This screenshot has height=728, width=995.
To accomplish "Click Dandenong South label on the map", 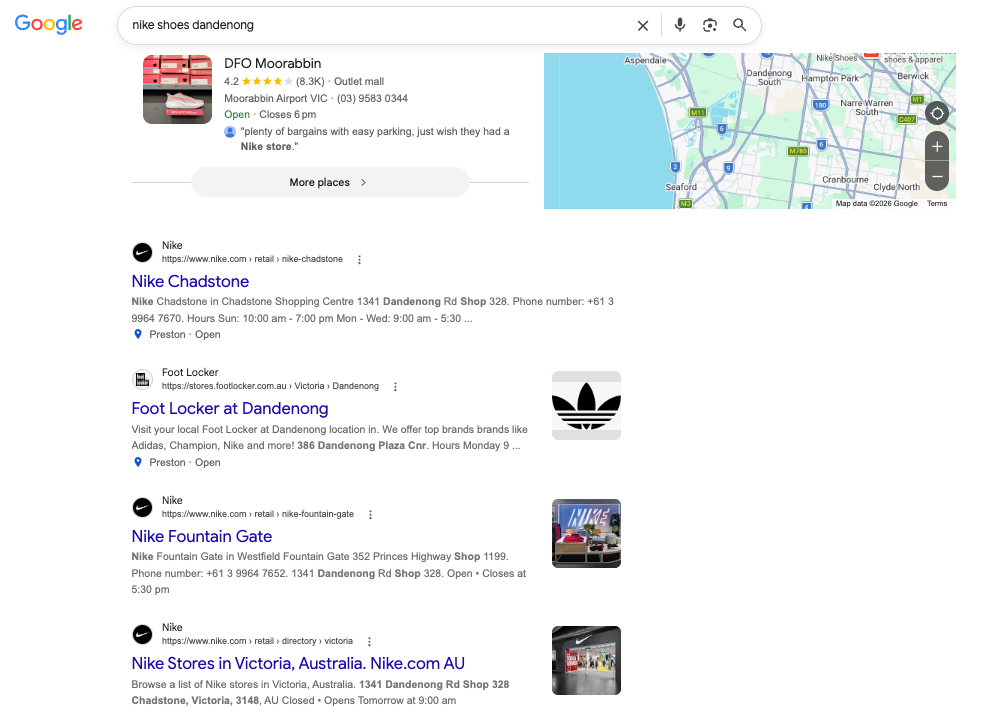I will pyautogui.click(x=769, y=77).
